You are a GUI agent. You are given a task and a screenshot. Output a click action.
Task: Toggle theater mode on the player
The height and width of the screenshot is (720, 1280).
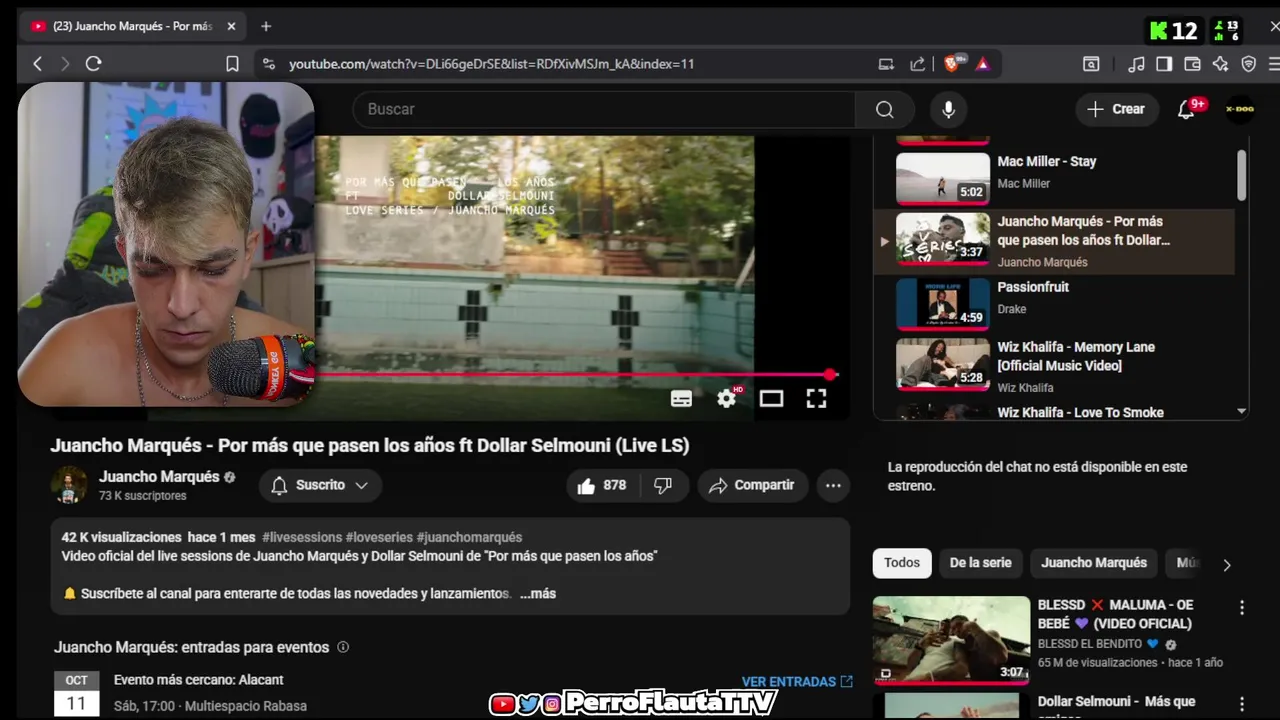(x=771, y=398)
